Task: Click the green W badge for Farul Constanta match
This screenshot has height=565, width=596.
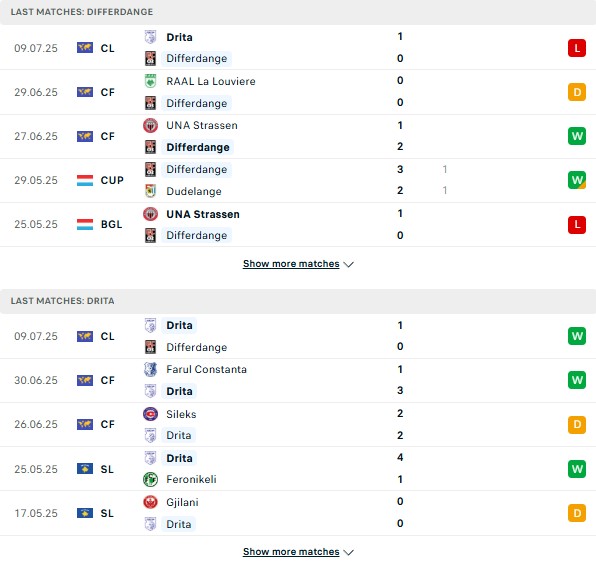Action: tap(577, 380)
